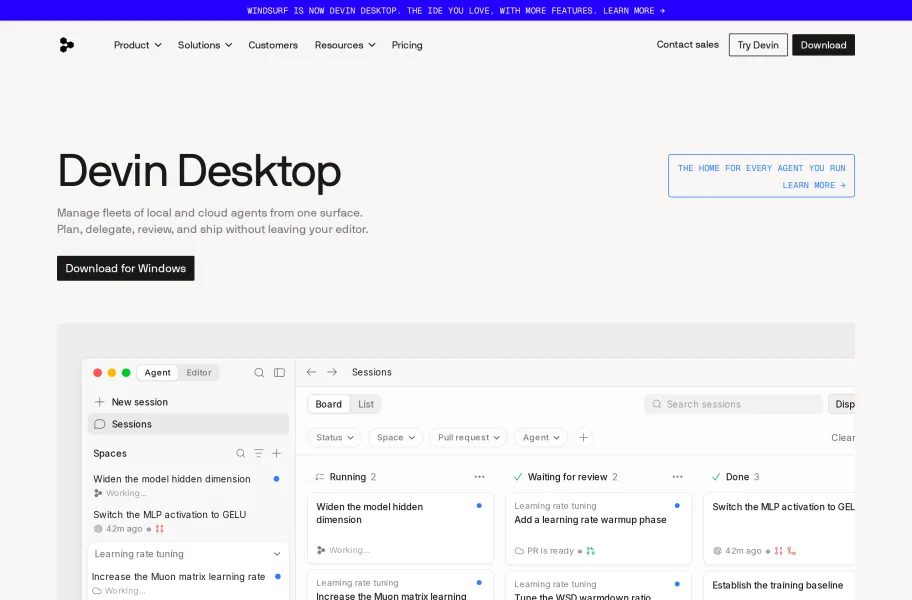Screen dimensions: 912x600
Task: Go forward using the right arrow beside Sessions
Action: [332, 372]
